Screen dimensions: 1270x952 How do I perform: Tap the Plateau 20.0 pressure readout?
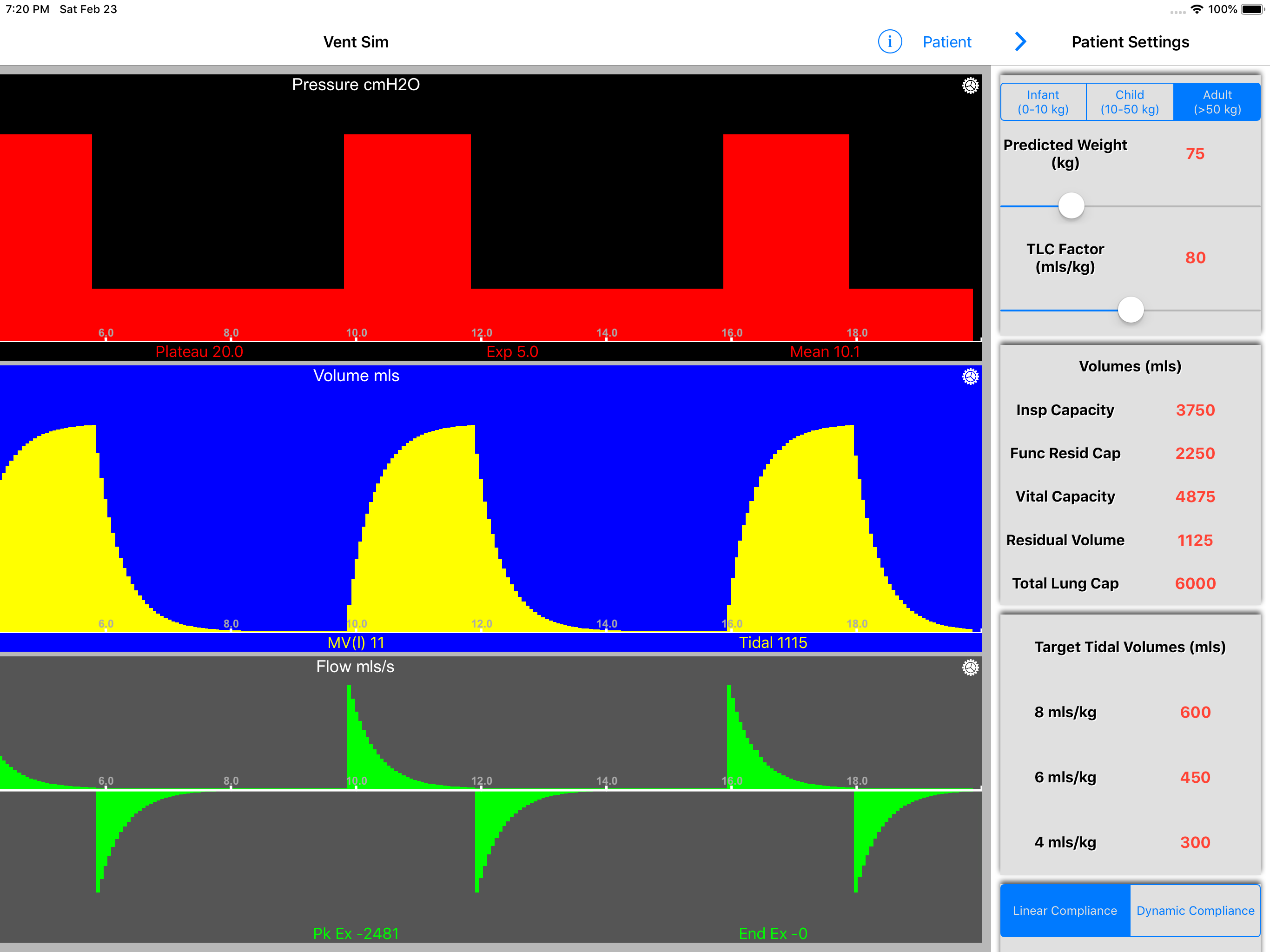(199, 351)
